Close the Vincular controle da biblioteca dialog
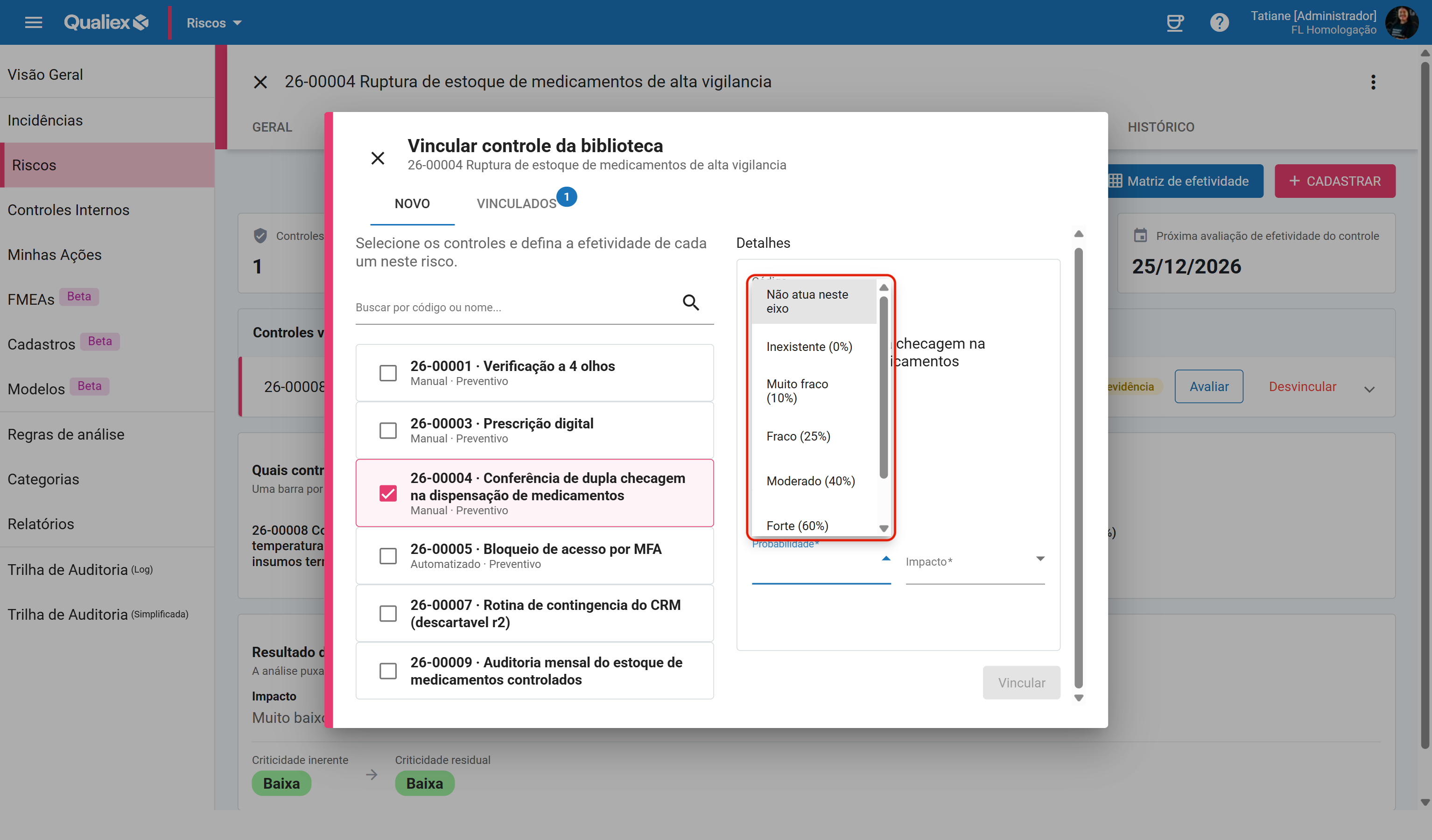The image size is (1432, 840). 378,158
